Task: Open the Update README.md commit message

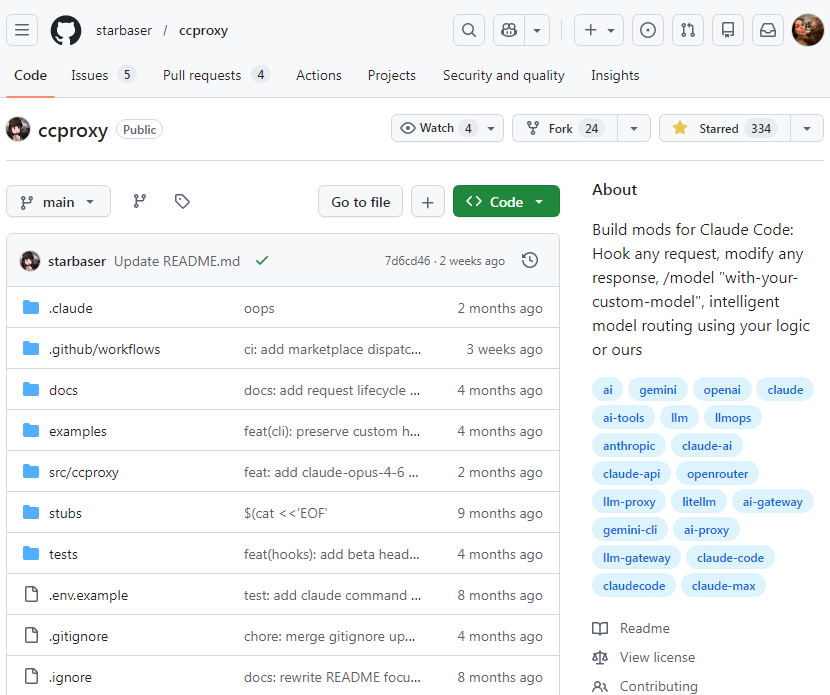Action: [177, 261]
